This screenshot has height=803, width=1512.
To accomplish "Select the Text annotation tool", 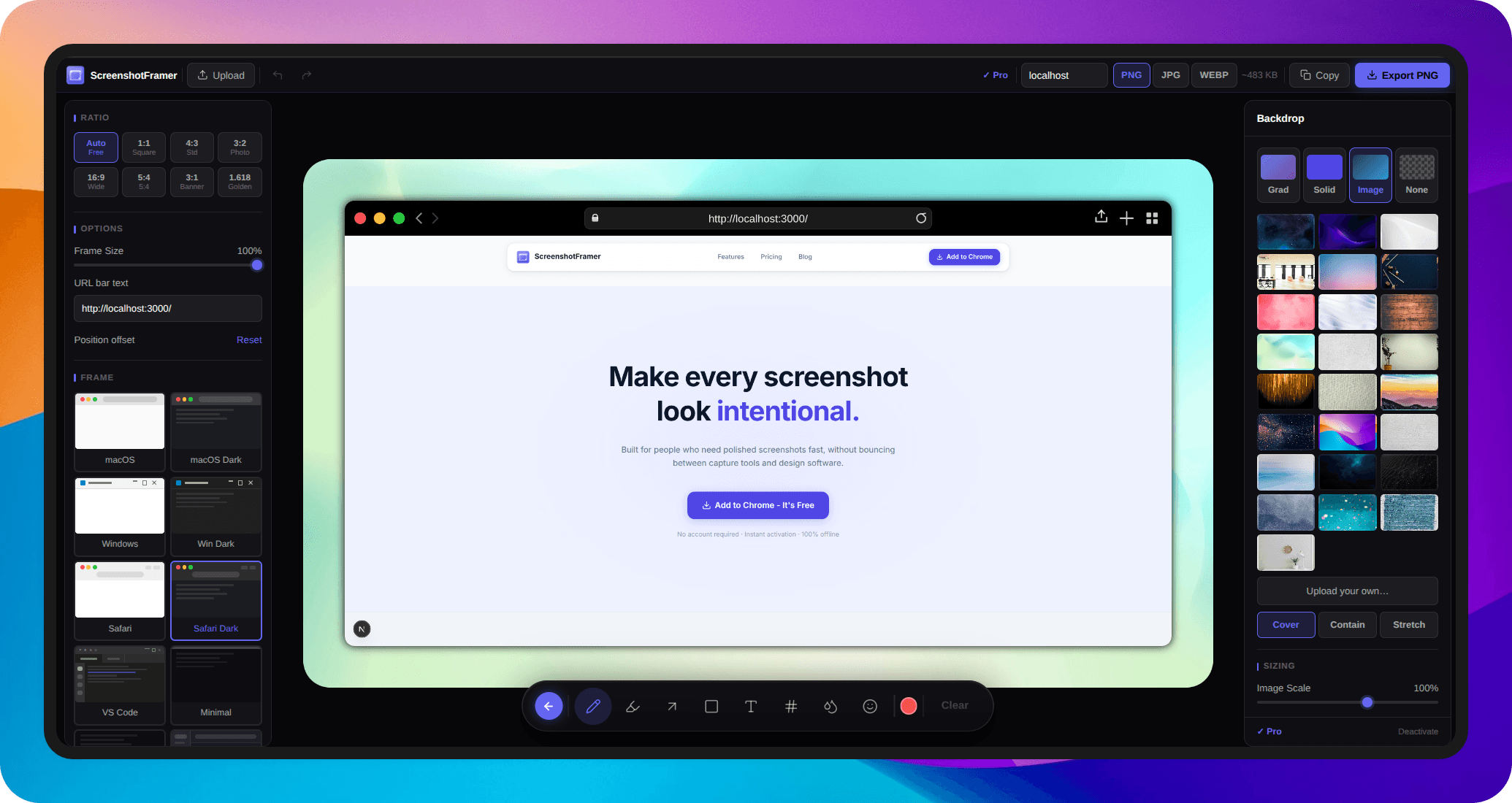I will 751,706.
